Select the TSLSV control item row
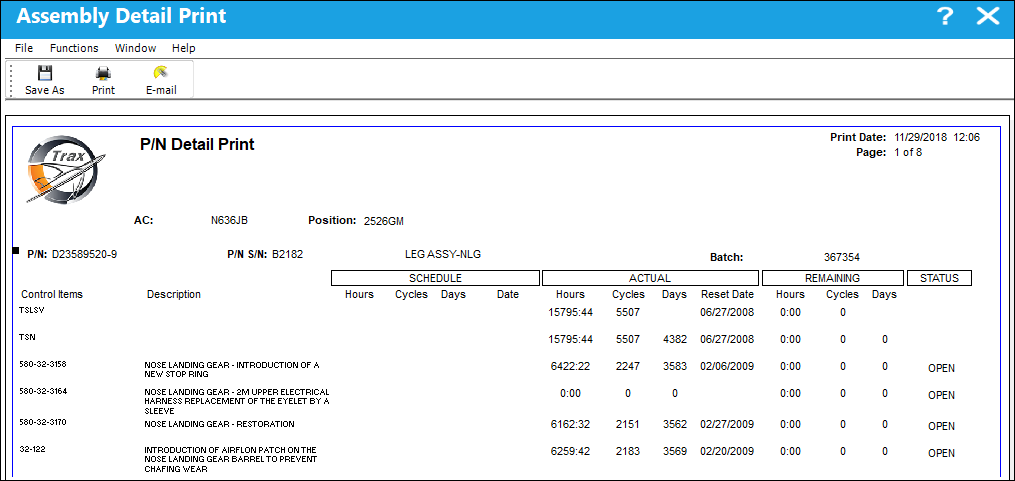The image size is (1015, 481). point(32,310)
